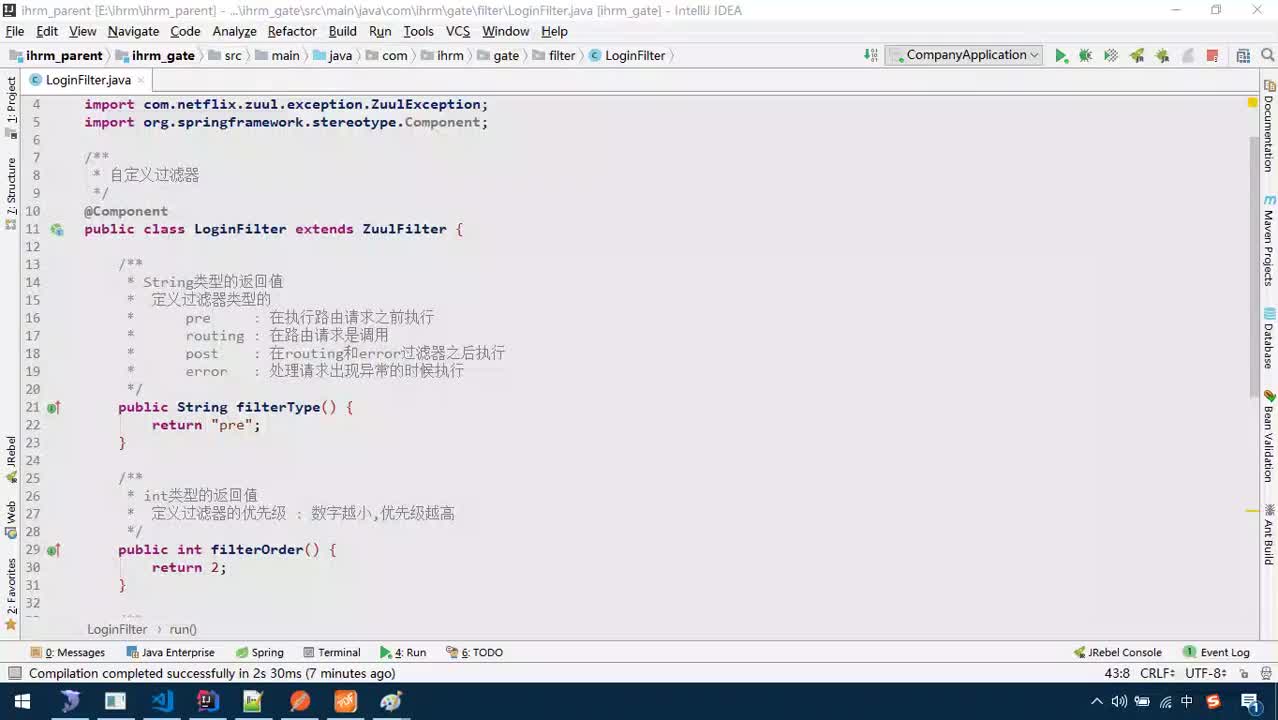1278x720 pixels.
Task: Open the Run tool window
Action: click(403, 652)
